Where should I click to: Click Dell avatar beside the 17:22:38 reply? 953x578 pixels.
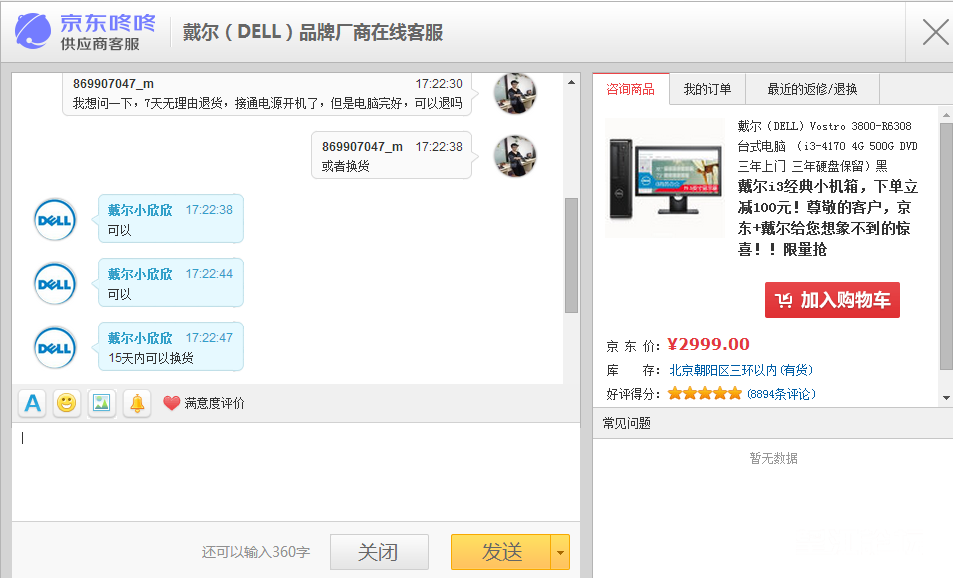pyautogui.click(x=55, y=219)
